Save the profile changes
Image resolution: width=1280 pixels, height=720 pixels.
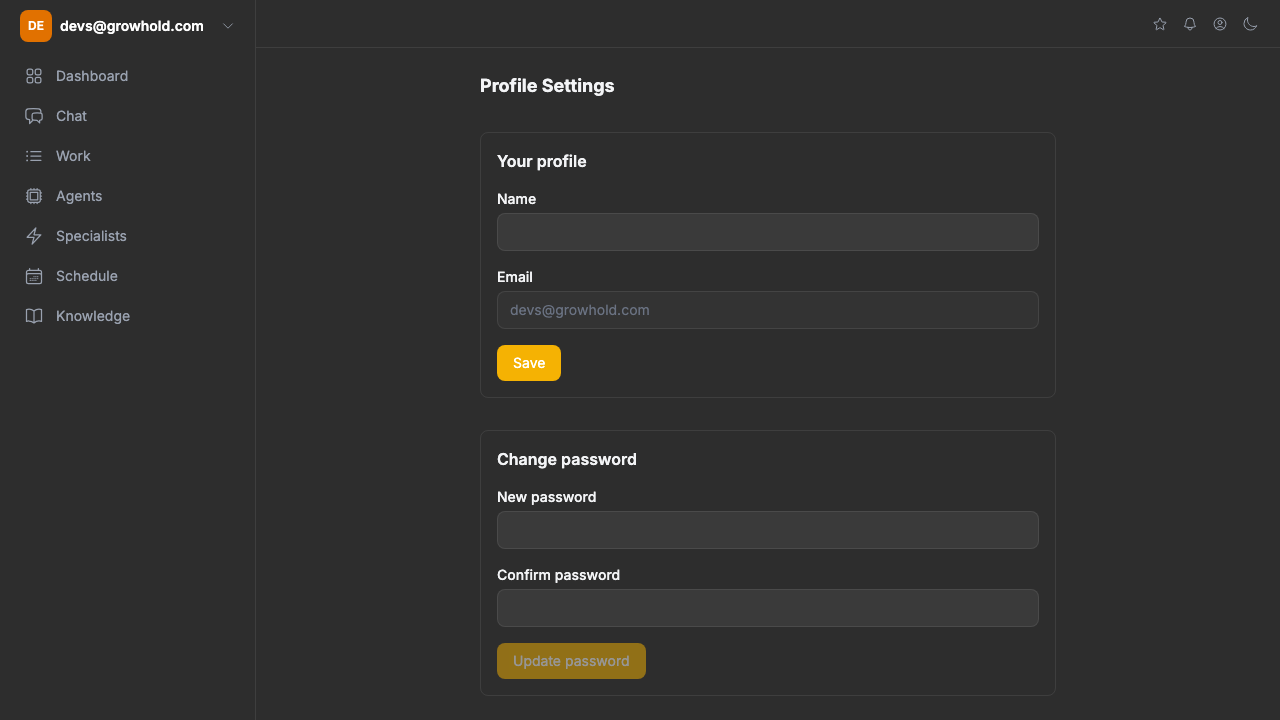point(528,362)
